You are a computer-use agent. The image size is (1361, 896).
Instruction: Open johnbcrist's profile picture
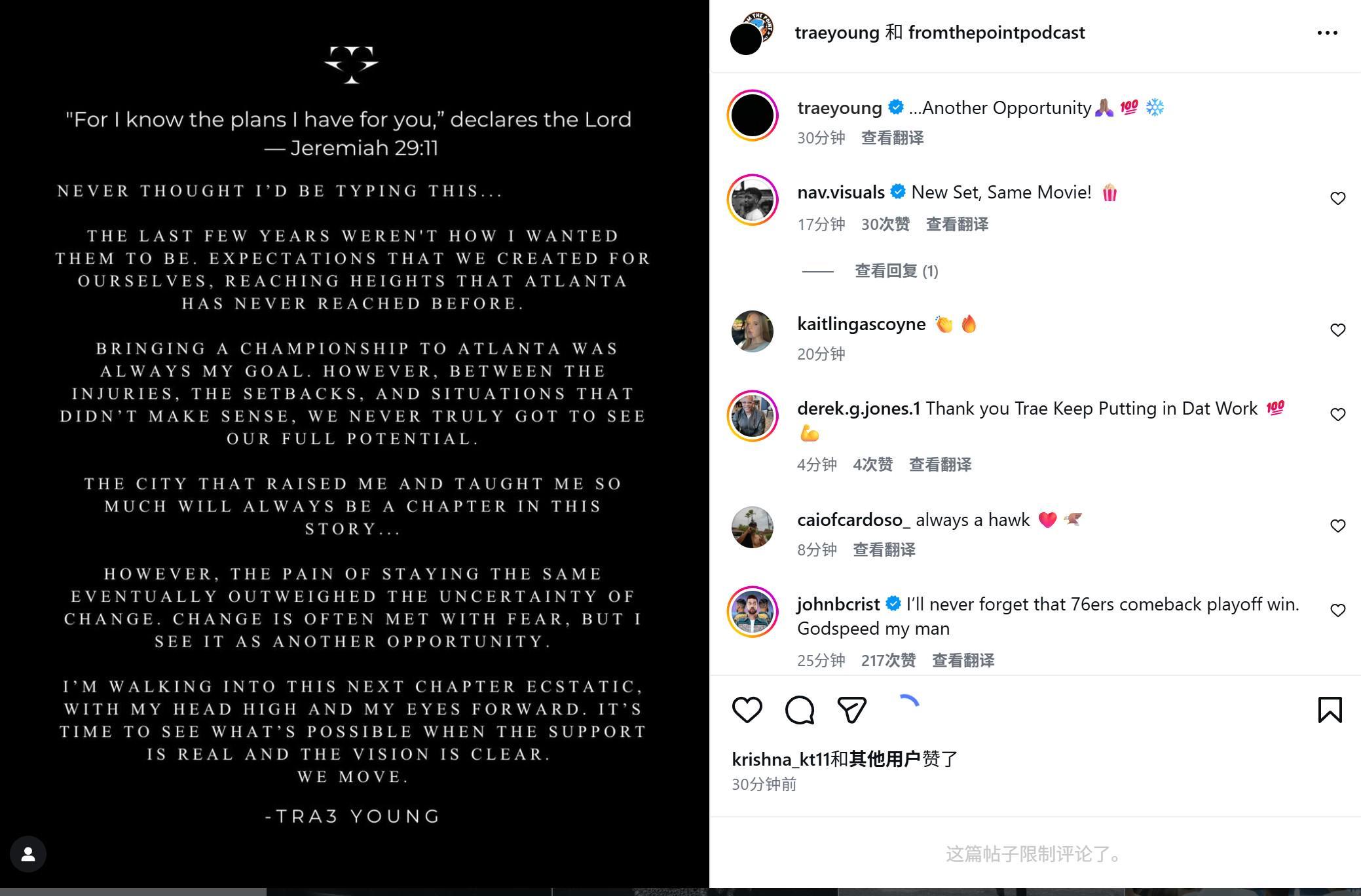coord(753,612)
